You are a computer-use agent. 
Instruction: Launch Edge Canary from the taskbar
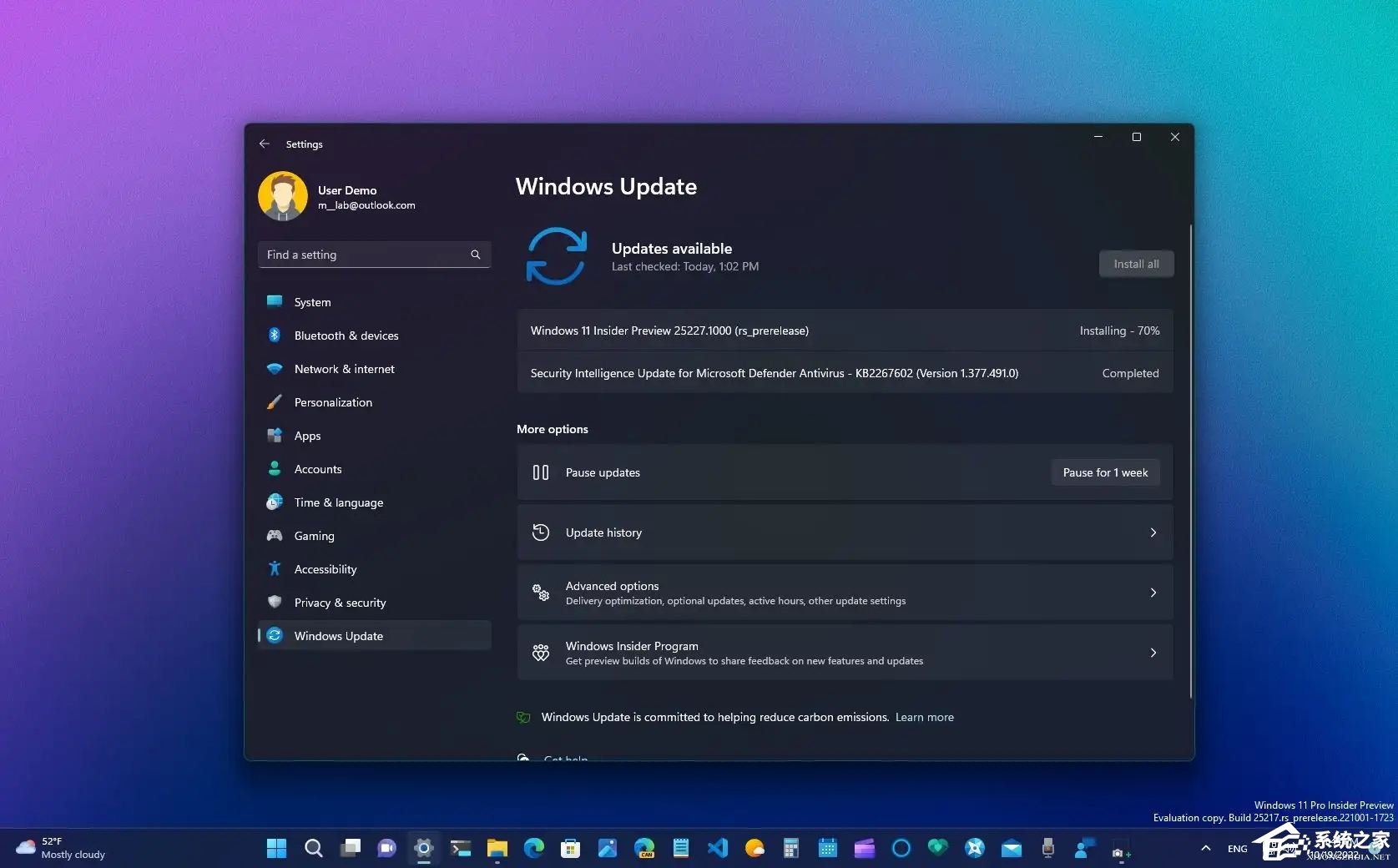click(x=643, y=848)
